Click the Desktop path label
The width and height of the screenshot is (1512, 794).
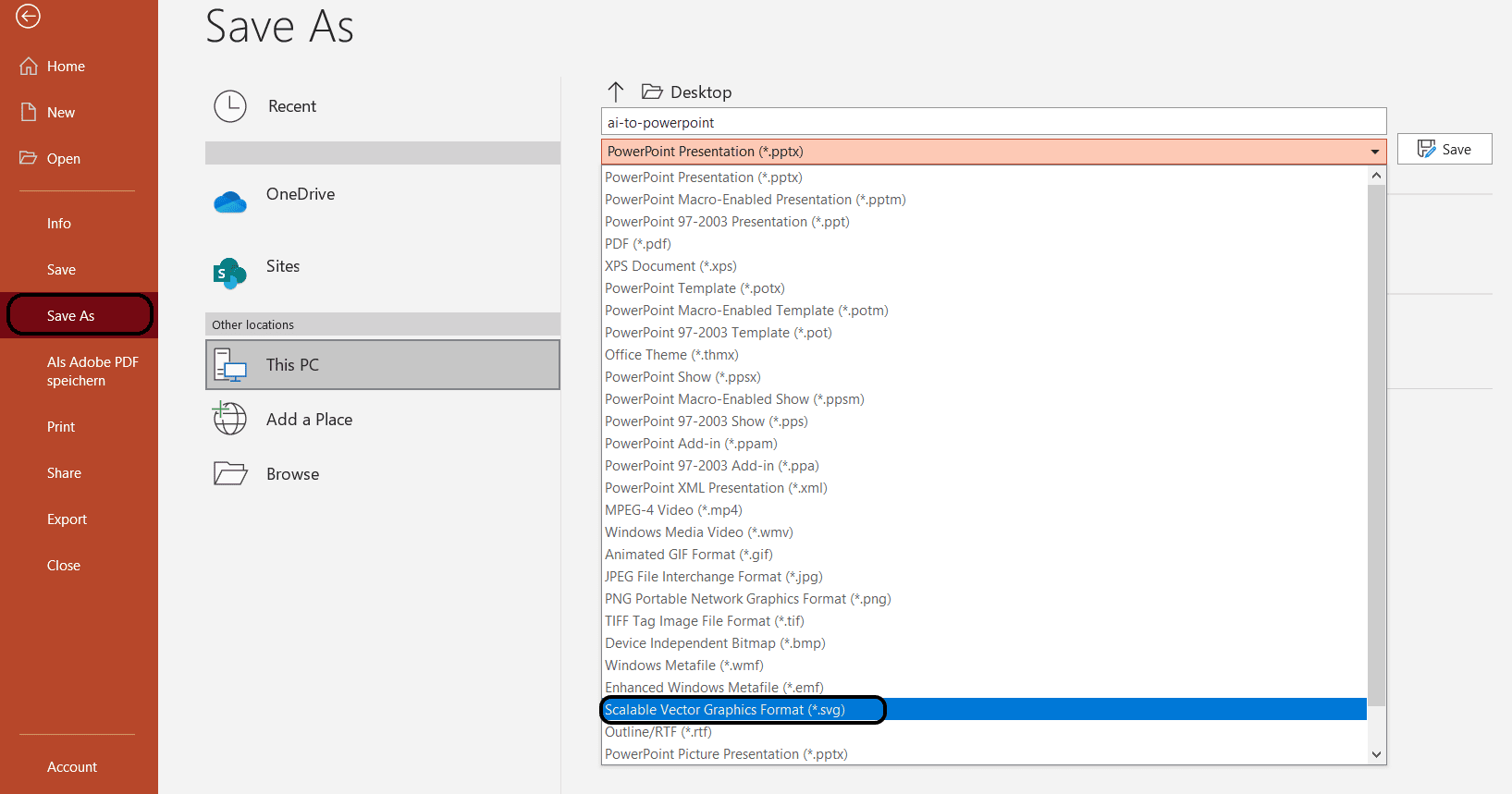click(x=701, y=92)
